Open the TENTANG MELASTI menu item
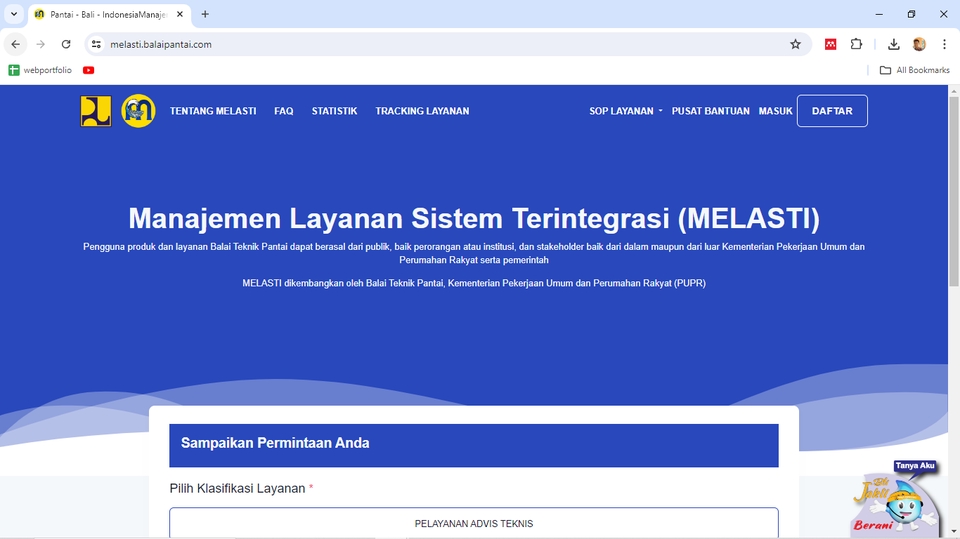 click(x=213, y=111)
